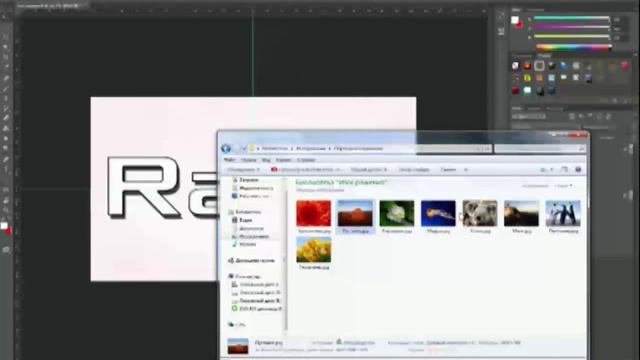
Task: Adjust the cyan color slider
Action: point(571,18)
